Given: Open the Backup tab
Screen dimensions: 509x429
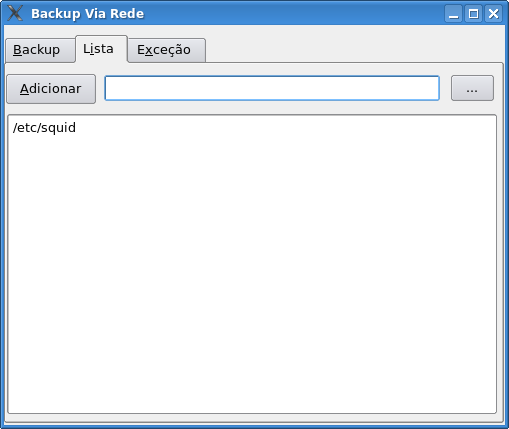Looking at the screenshot, I should point(40,50).
